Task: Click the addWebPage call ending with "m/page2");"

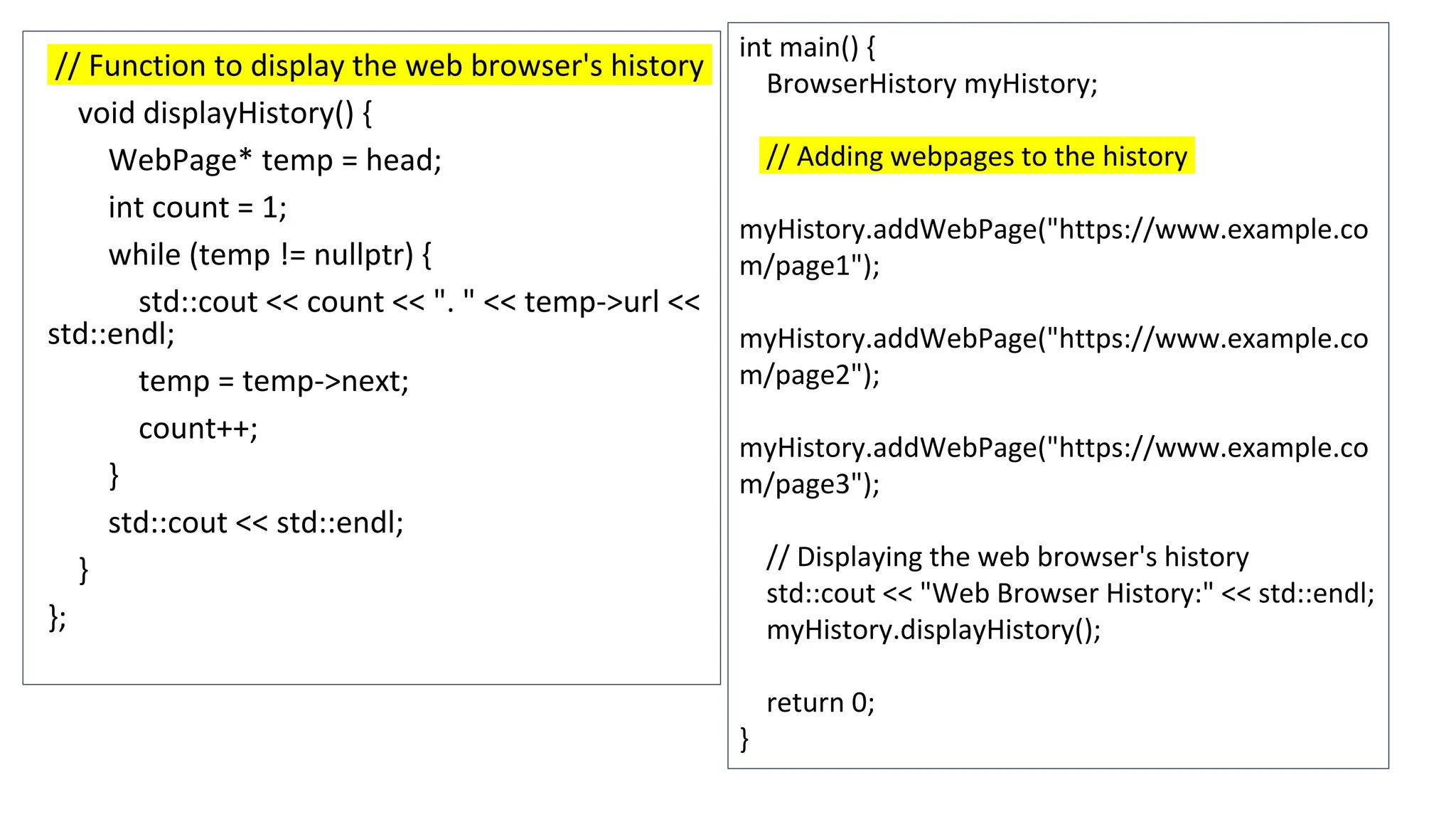Action: pos(1054,356)
